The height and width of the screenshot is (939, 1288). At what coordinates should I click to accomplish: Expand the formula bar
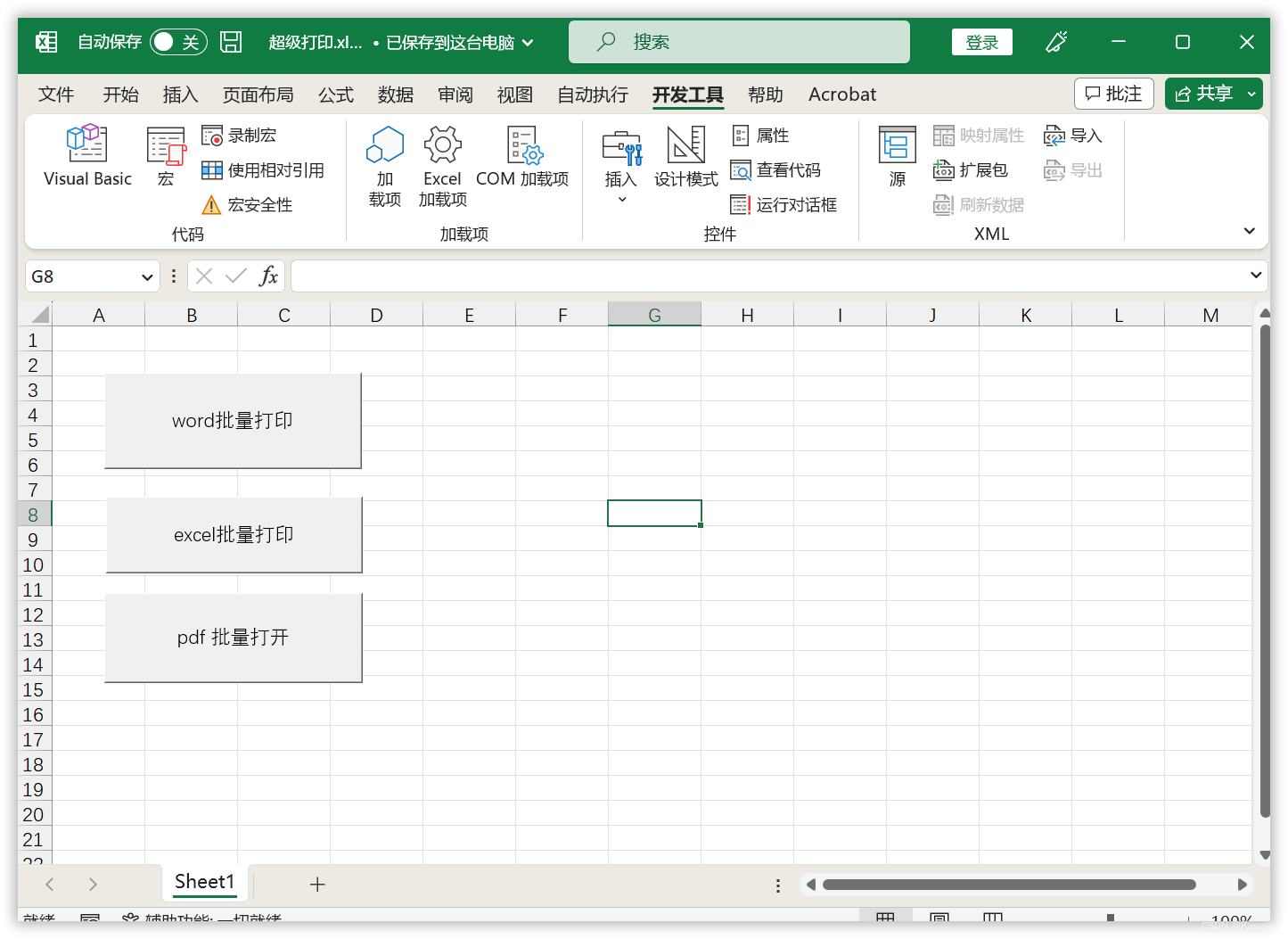tap(1256, 276)
